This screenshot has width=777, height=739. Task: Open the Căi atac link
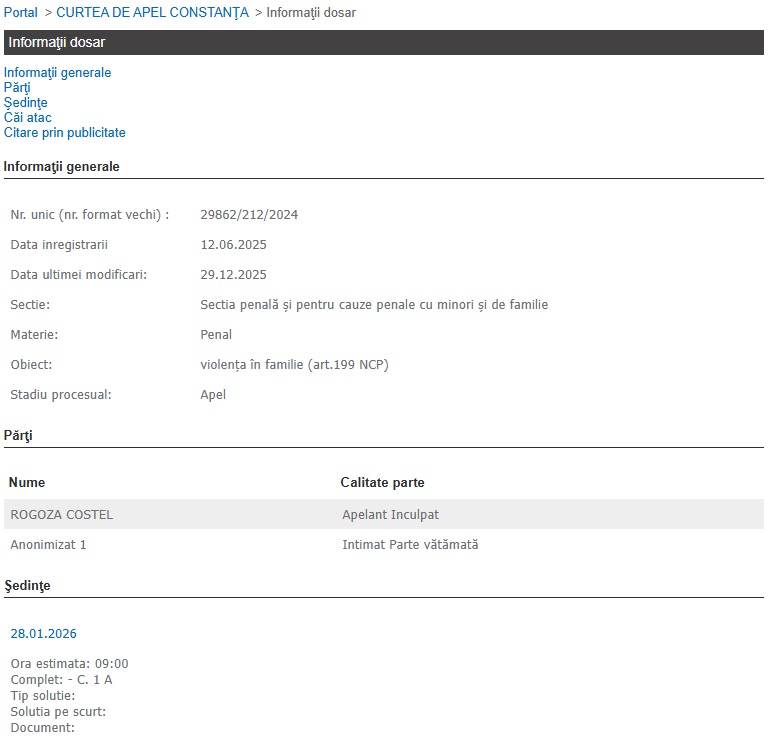27,118
